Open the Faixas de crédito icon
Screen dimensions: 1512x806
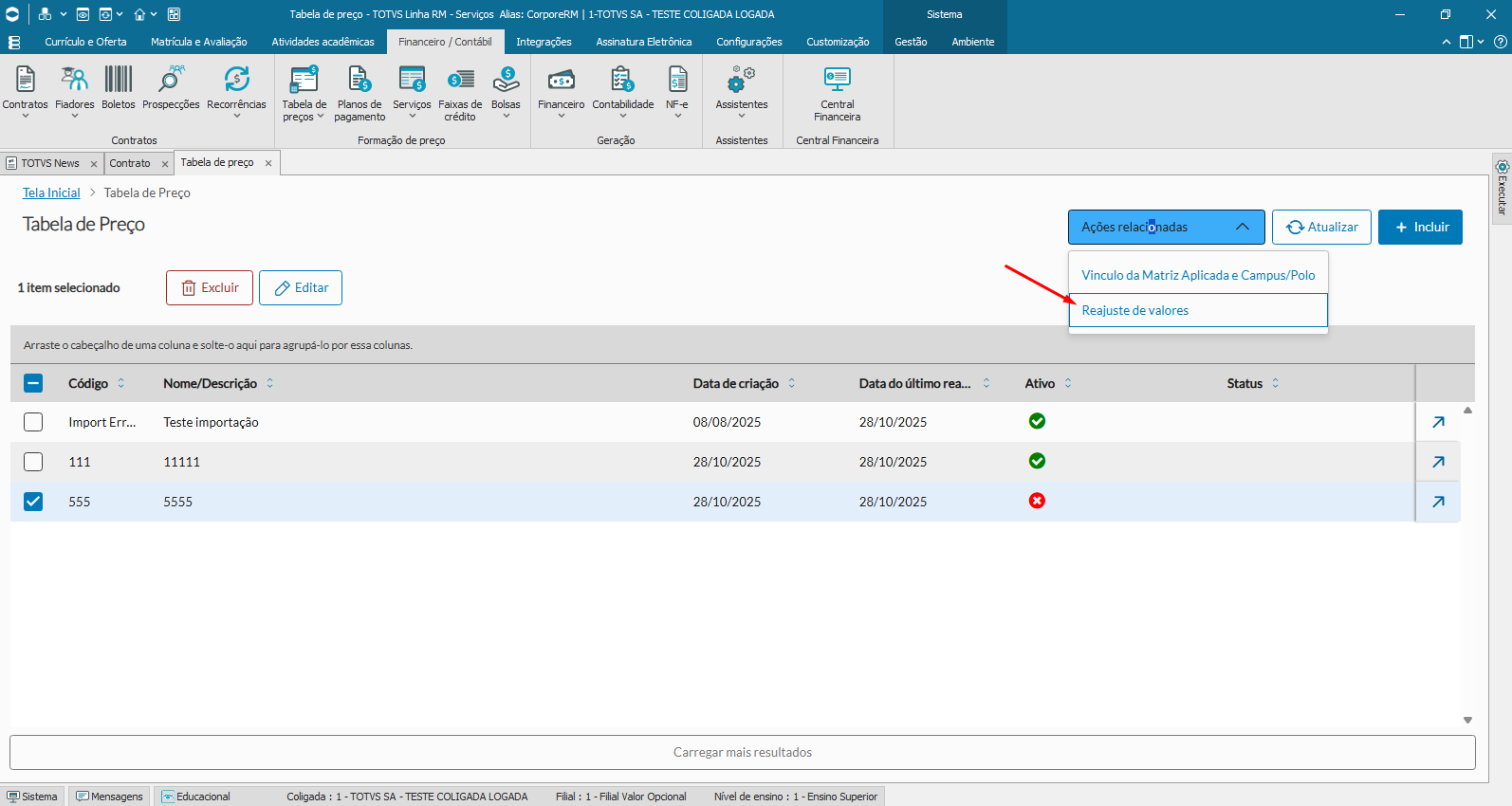[x=460, y=80]
